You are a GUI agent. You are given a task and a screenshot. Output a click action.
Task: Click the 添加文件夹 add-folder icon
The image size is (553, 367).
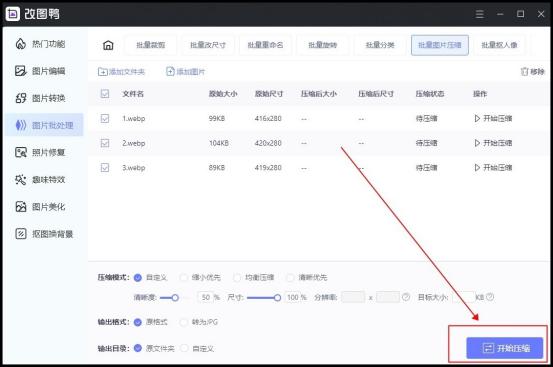103,72
